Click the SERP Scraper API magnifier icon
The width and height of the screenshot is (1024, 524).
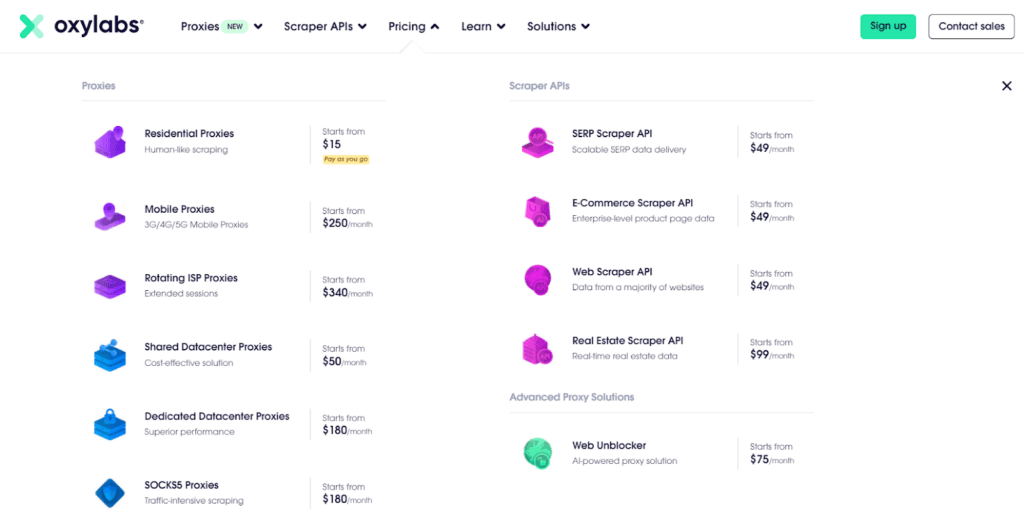537,142
